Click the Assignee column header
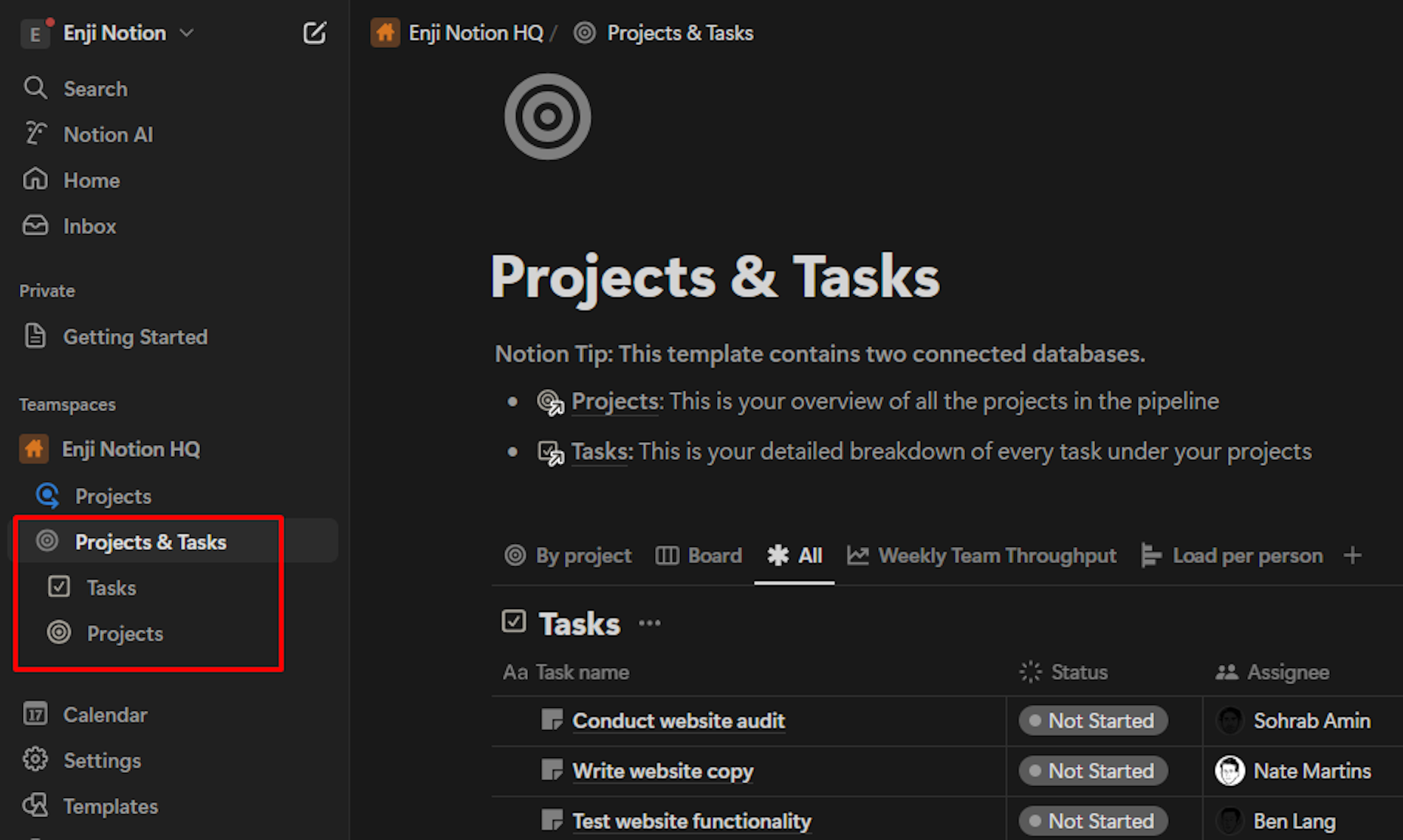Screen dimensions: 1403x840 (x=1272, y=672)
